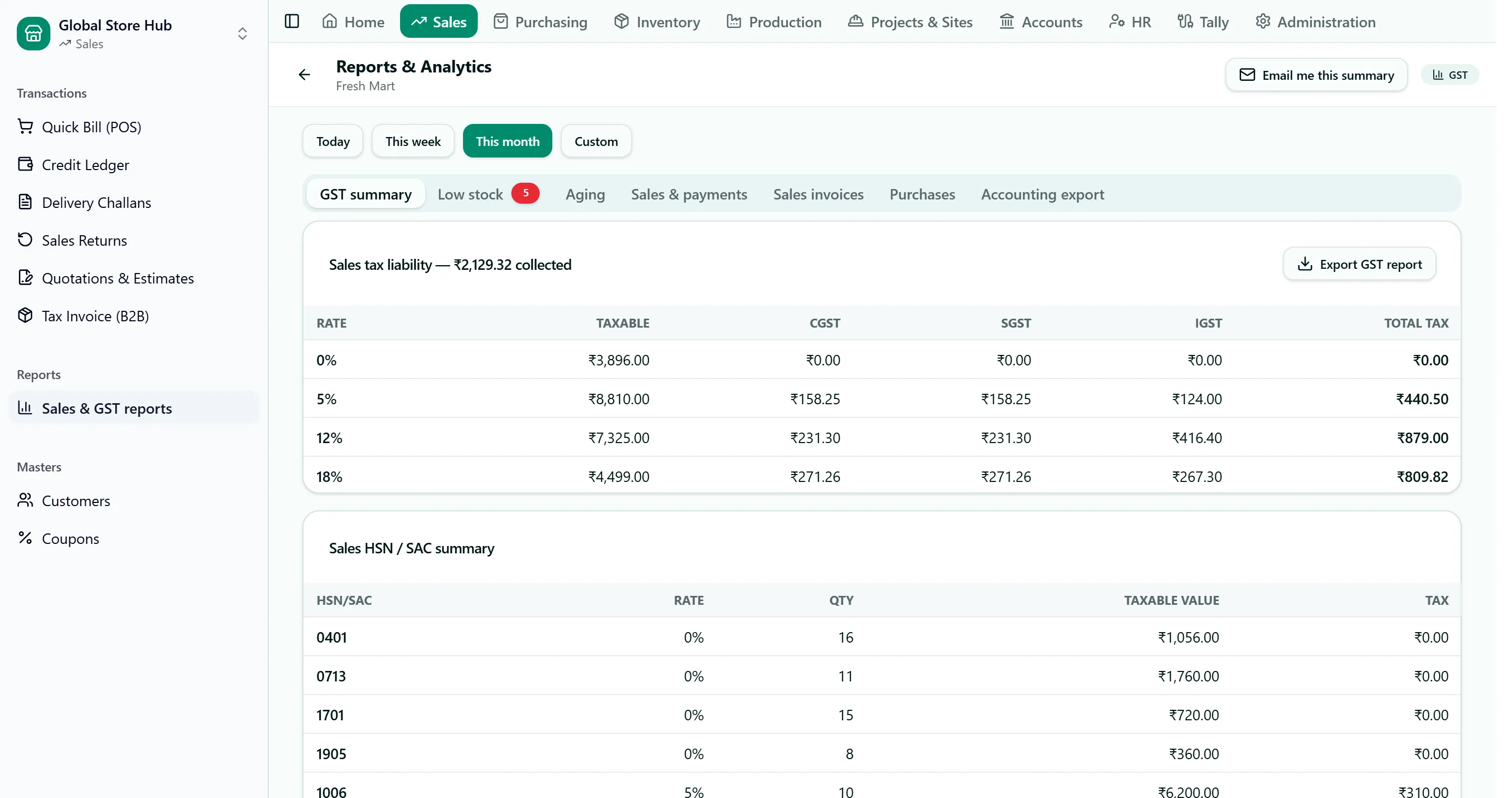Export the GST report
The height and width of the screenshot is (798, 1512).
click(x=1359, y=265)
